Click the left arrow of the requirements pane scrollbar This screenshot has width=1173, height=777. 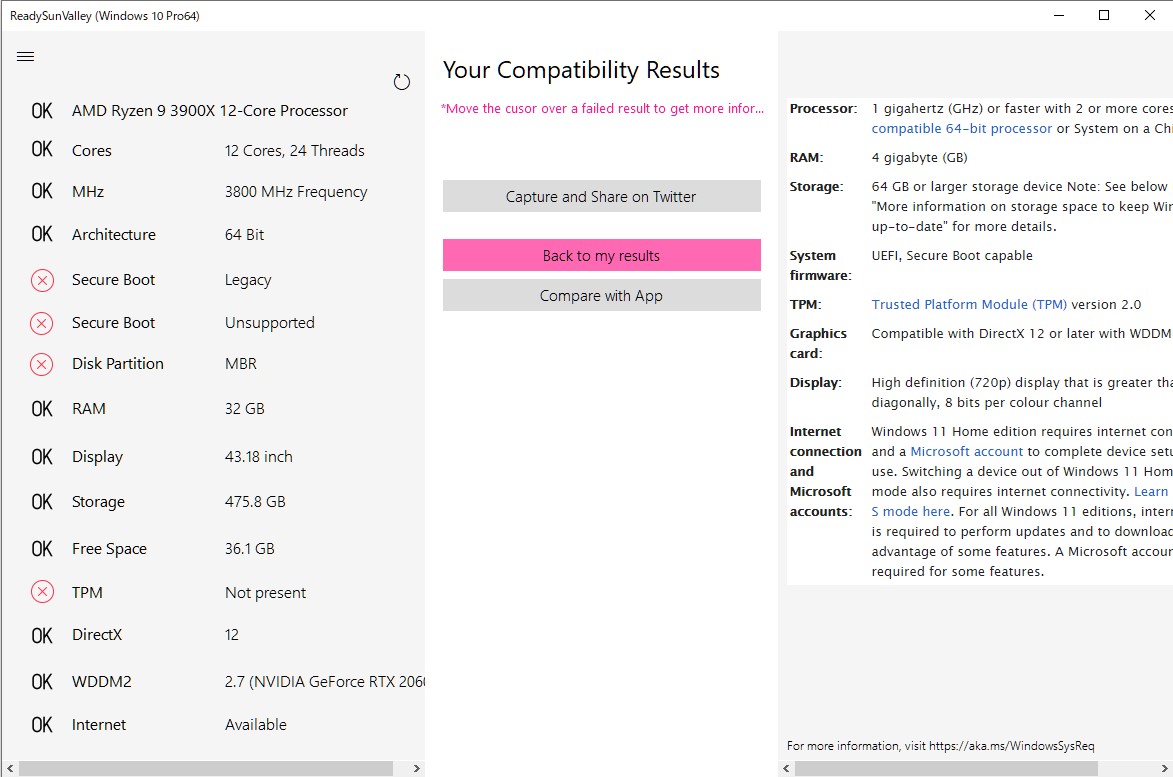(x=786, y=768)
